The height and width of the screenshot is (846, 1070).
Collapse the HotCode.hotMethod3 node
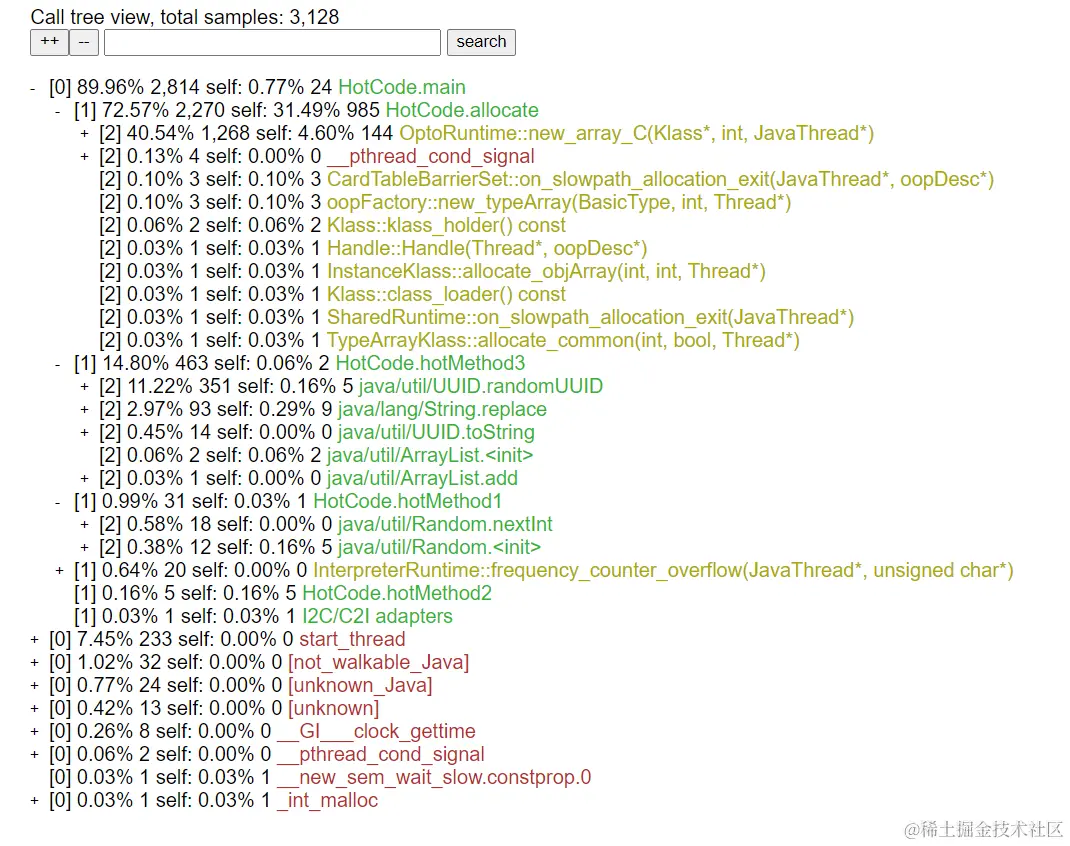[59, 364]
